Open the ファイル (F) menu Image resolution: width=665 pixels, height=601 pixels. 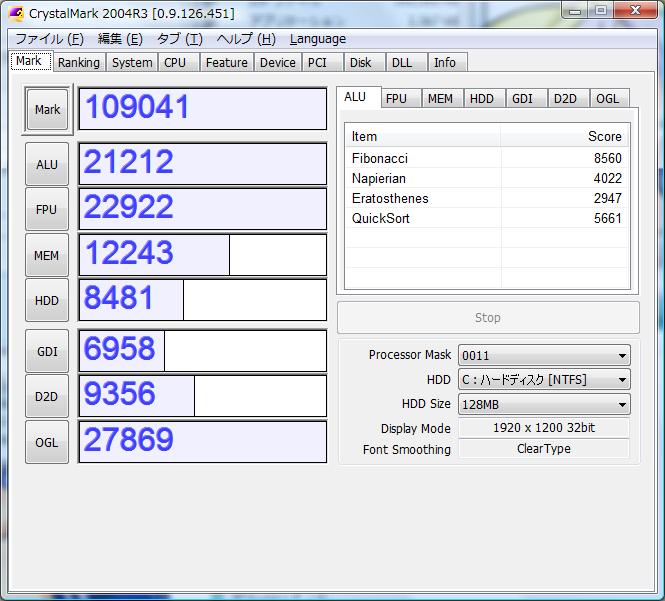tap(49, 39)
